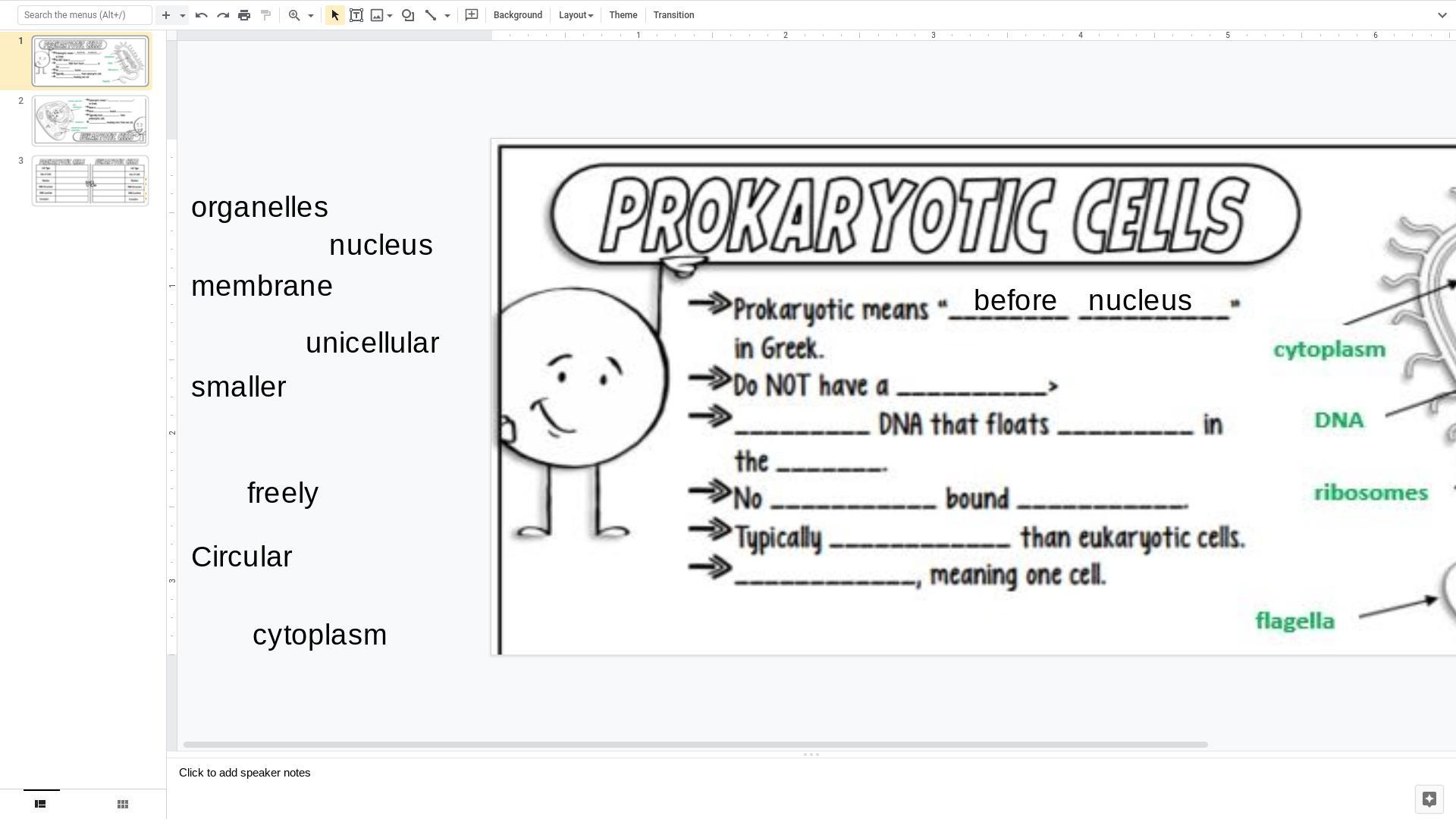Click the Zoom magnifier icon
The height and width of the screenshot is (819, 1456).
point(294,15)
